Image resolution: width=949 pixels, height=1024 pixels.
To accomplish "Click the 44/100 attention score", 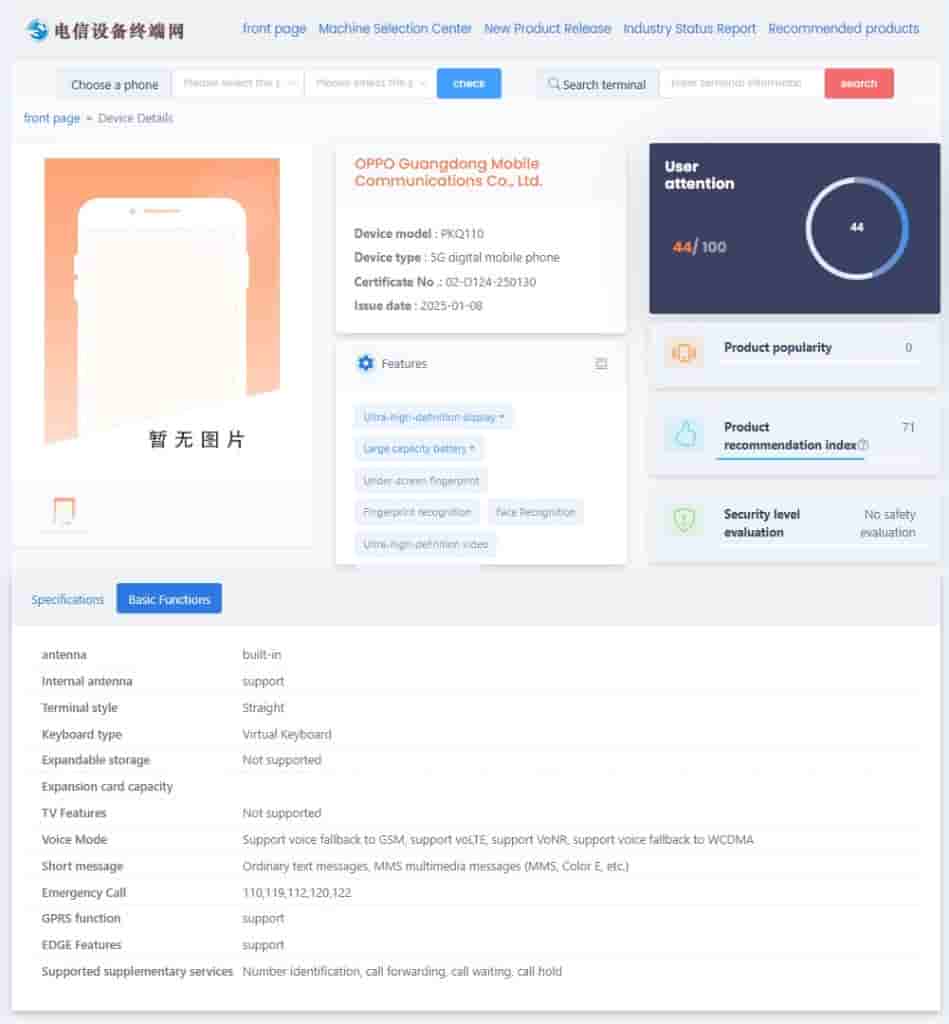I will (700, 247).
